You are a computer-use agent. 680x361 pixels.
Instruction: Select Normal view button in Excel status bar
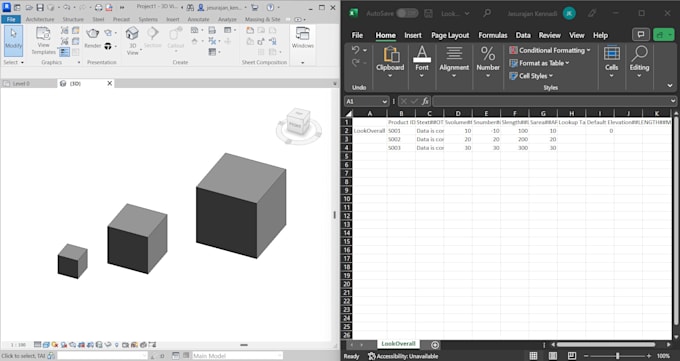coord(533,356)
